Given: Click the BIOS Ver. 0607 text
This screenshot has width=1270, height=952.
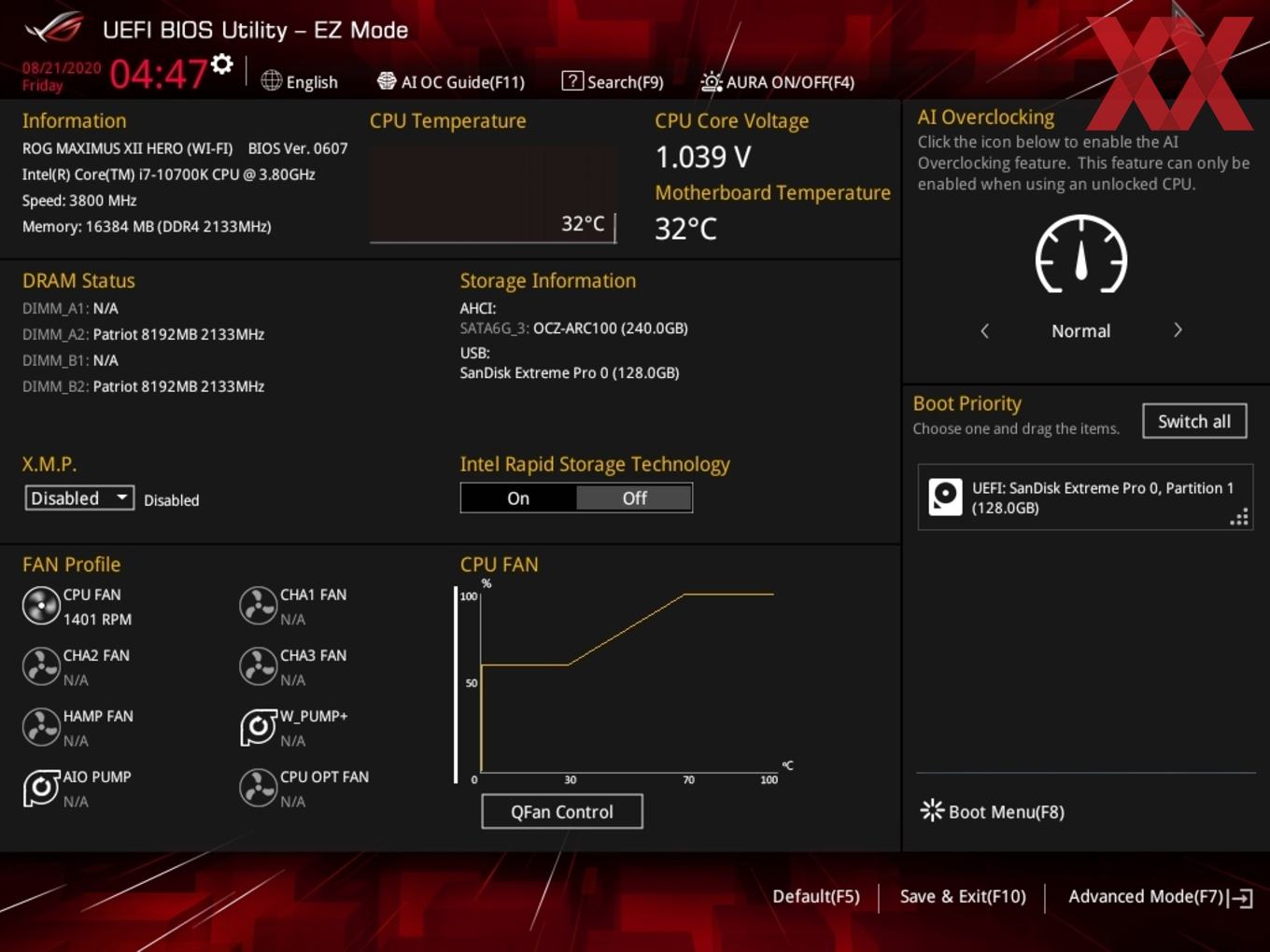Looking at the screenshot, I should click(x=298, y=148).
